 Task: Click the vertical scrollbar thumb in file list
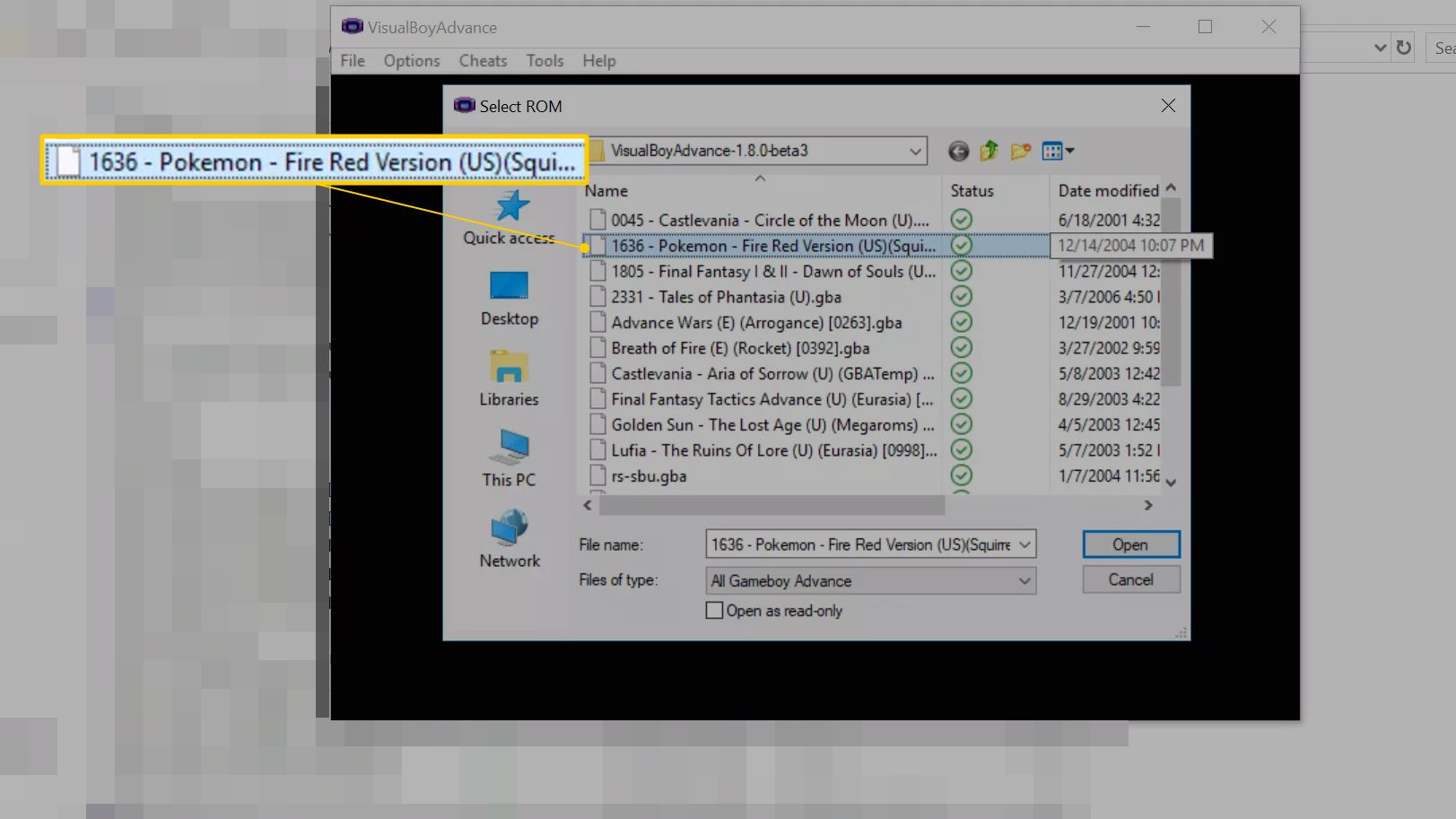tap(1171, 292)
